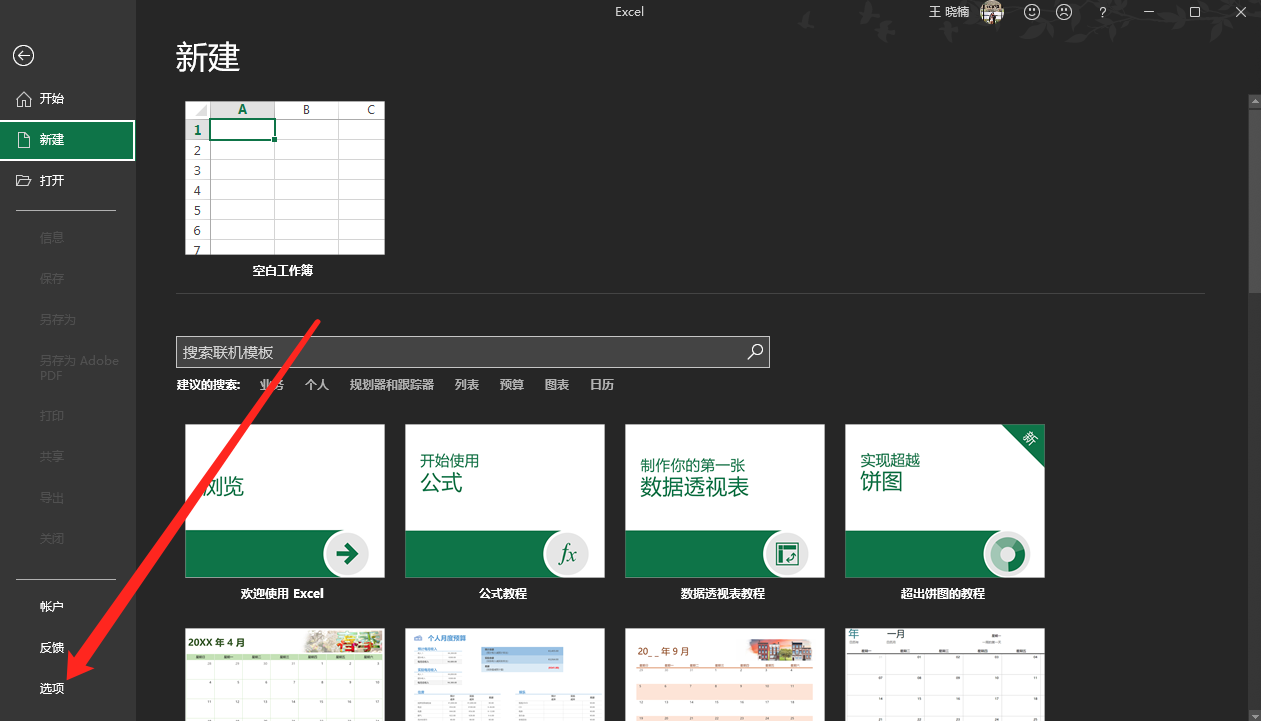Click the 规划器和跟踪器 suggested search link

[x=391, y=385]
